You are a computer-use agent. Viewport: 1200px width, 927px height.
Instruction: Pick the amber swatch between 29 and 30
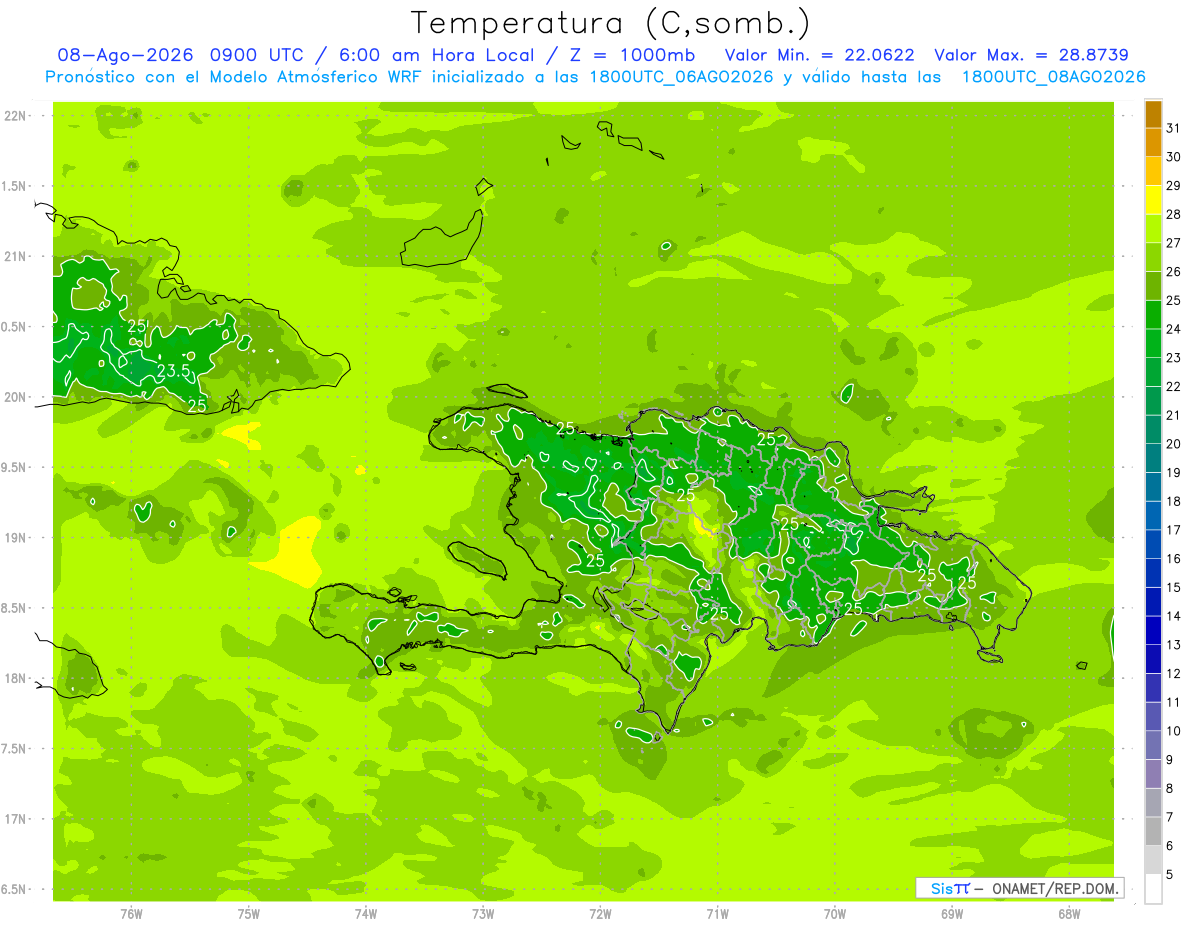[x=1153, y=171]
